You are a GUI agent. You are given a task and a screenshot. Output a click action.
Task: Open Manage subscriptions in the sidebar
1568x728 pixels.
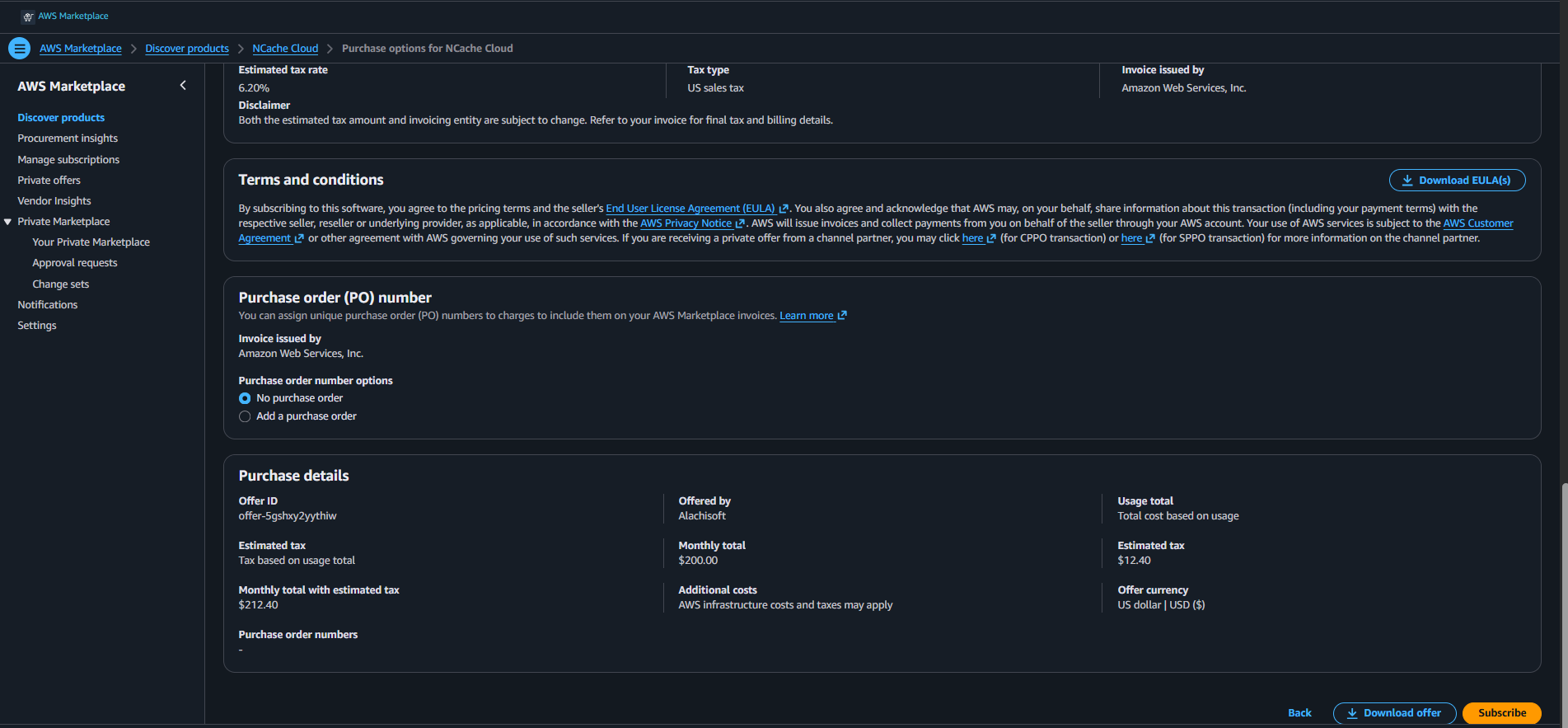pos(68,160)
